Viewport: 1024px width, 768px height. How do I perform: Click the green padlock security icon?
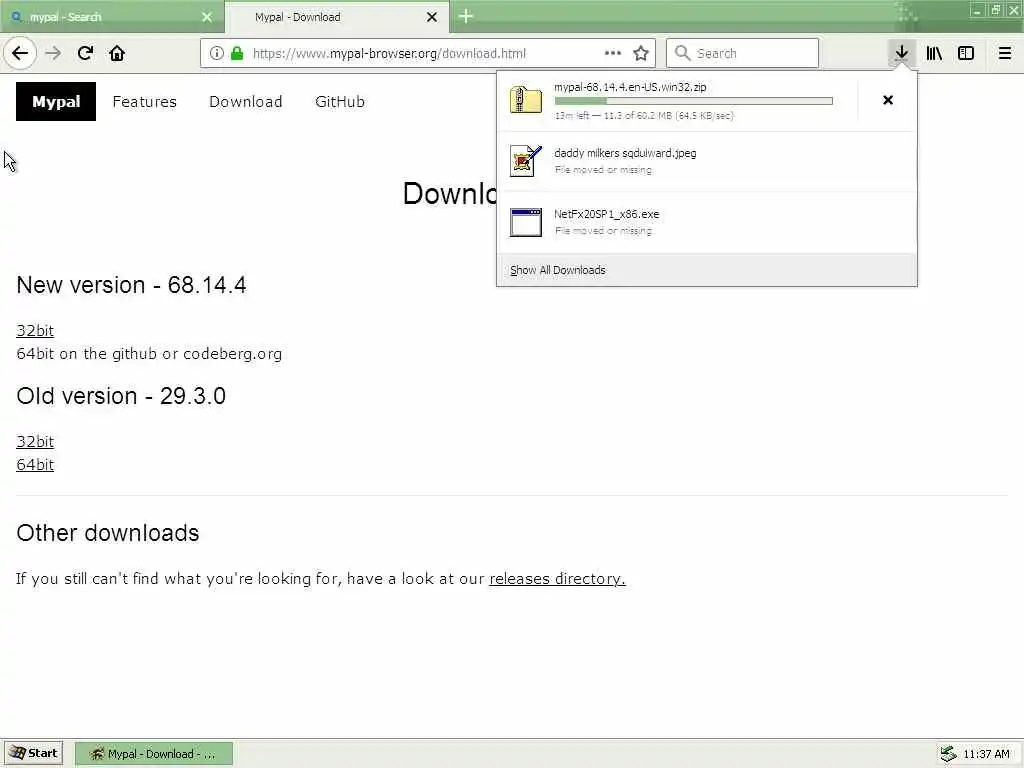click(x=237, y=54)
